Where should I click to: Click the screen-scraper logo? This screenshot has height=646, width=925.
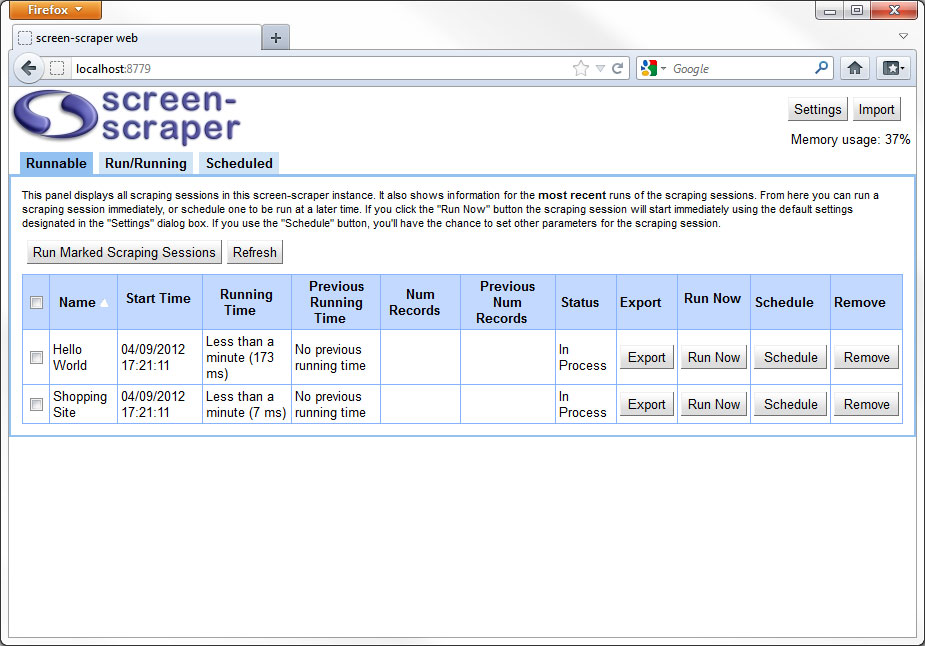point(127,116)
